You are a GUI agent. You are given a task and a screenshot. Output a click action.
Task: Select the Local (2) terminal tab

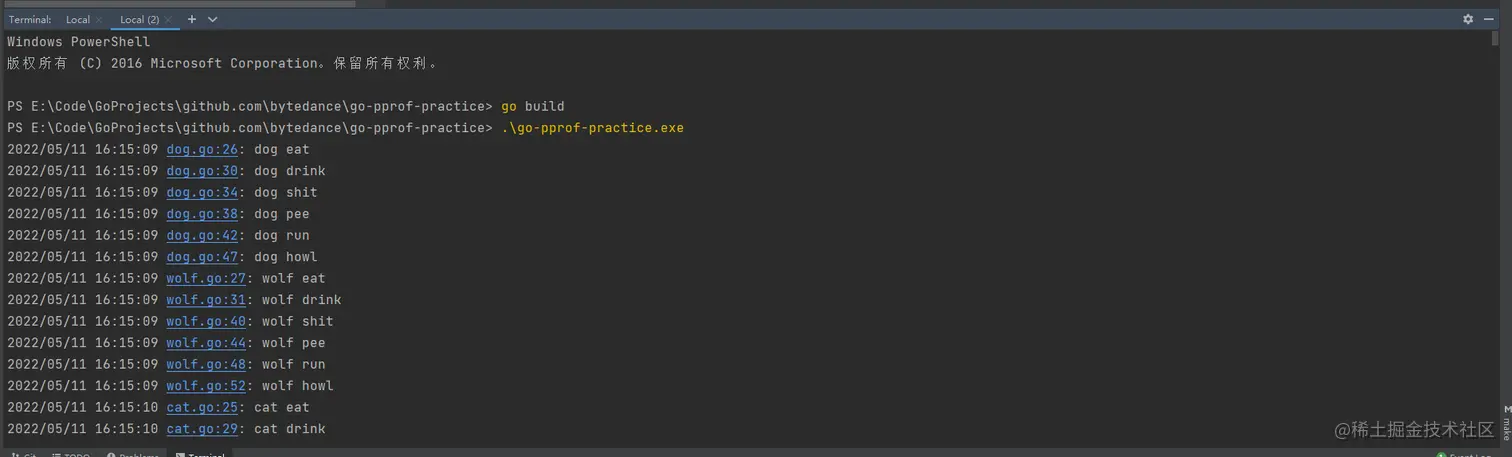(x=139, y=20)
